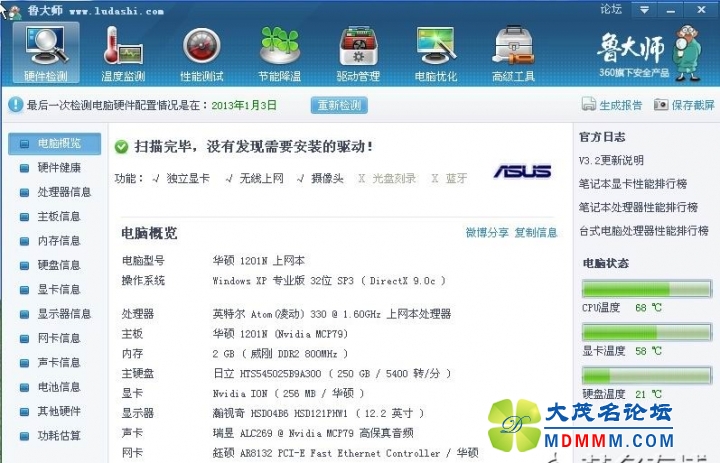Click the 无线上网 feature checkmark
The height and width of the screenshot is (463, 720).
(229, 179)
